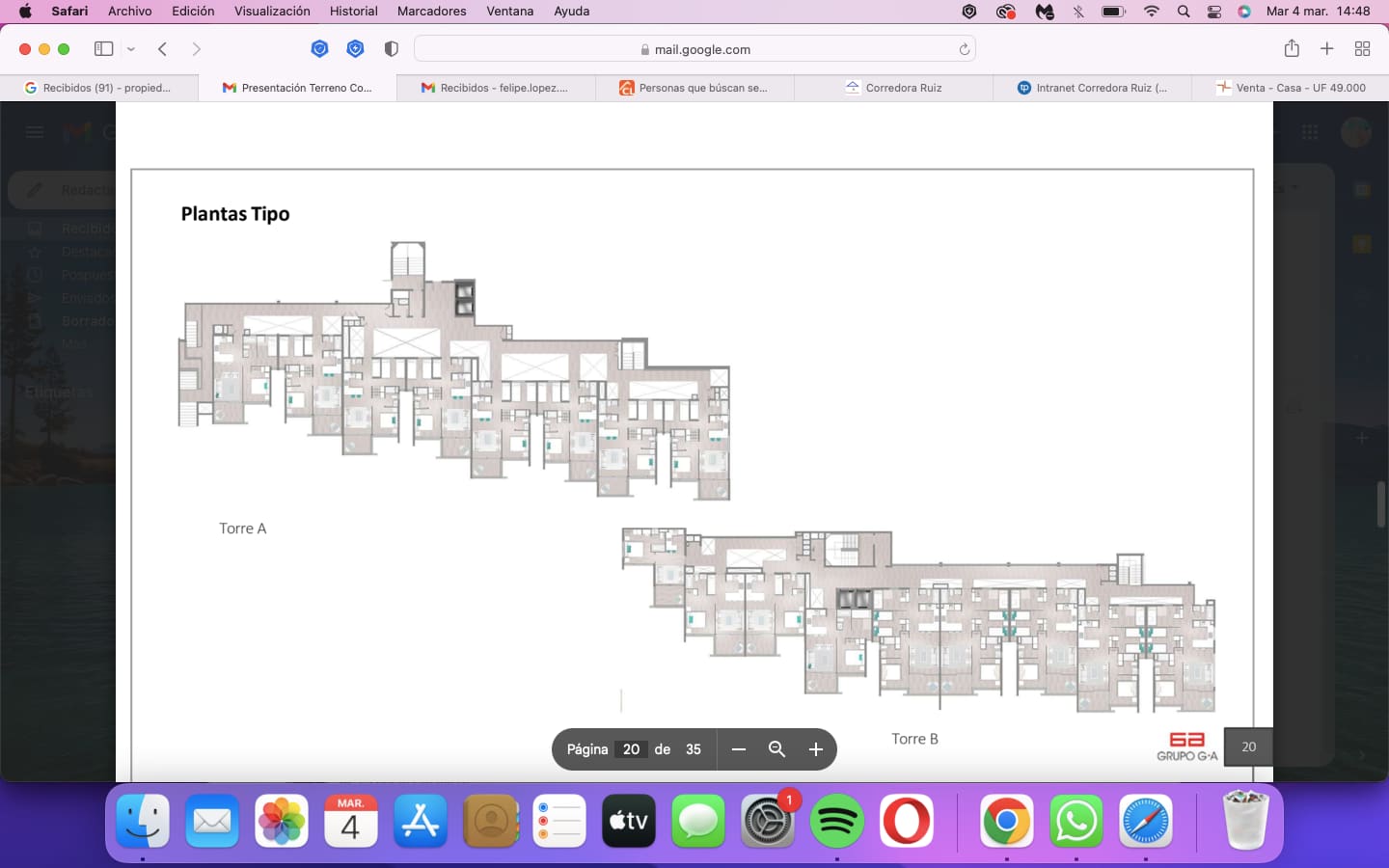Open Spotlight search in the menu bar
This screenshot has height=868, width=1389.
click(1184, 12)
